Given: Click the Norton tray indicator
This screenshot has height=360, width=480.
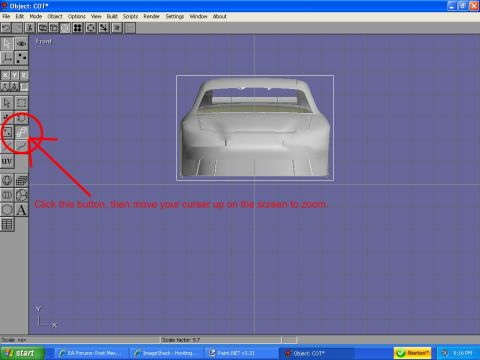Looking at the screenshot, I should point(413,353).
